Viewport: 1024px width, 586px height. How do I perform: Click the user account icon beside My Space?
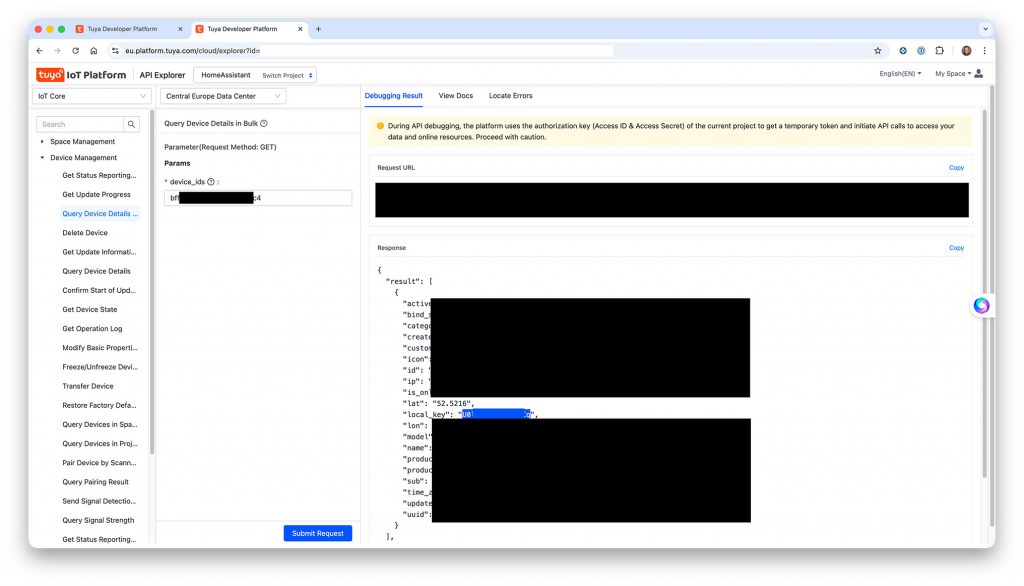tap(978, 74)
